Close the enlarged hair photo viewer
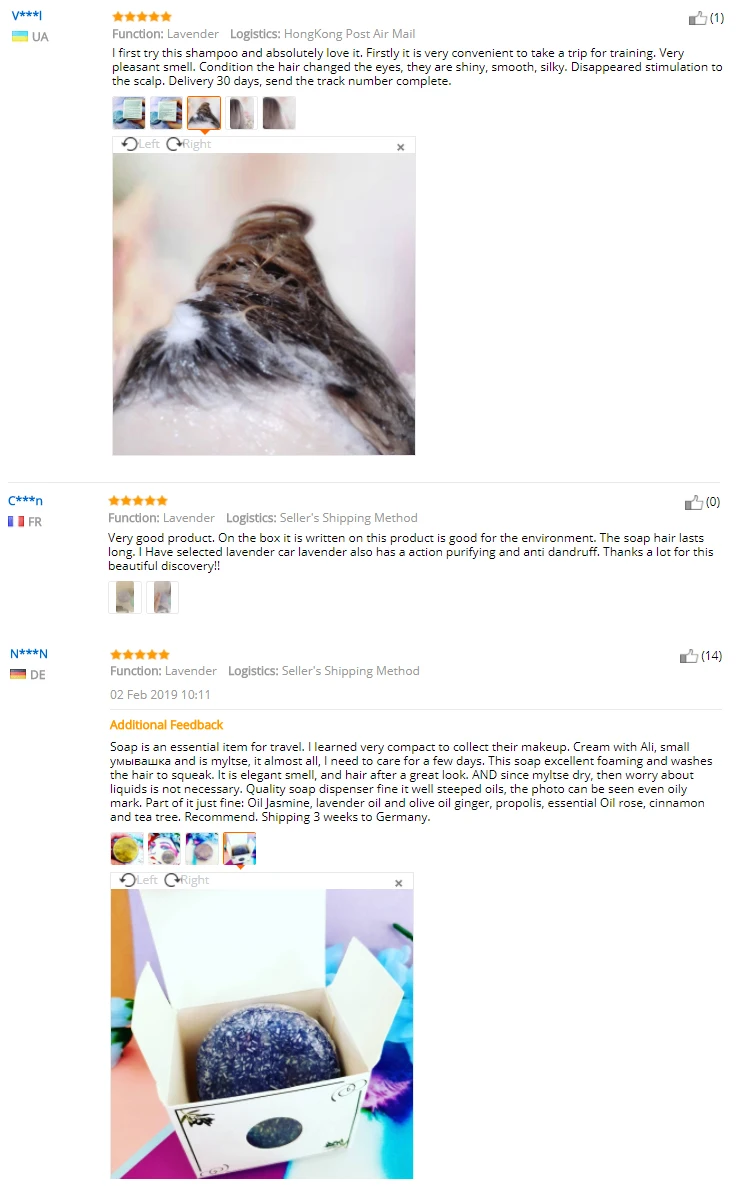 401,147
